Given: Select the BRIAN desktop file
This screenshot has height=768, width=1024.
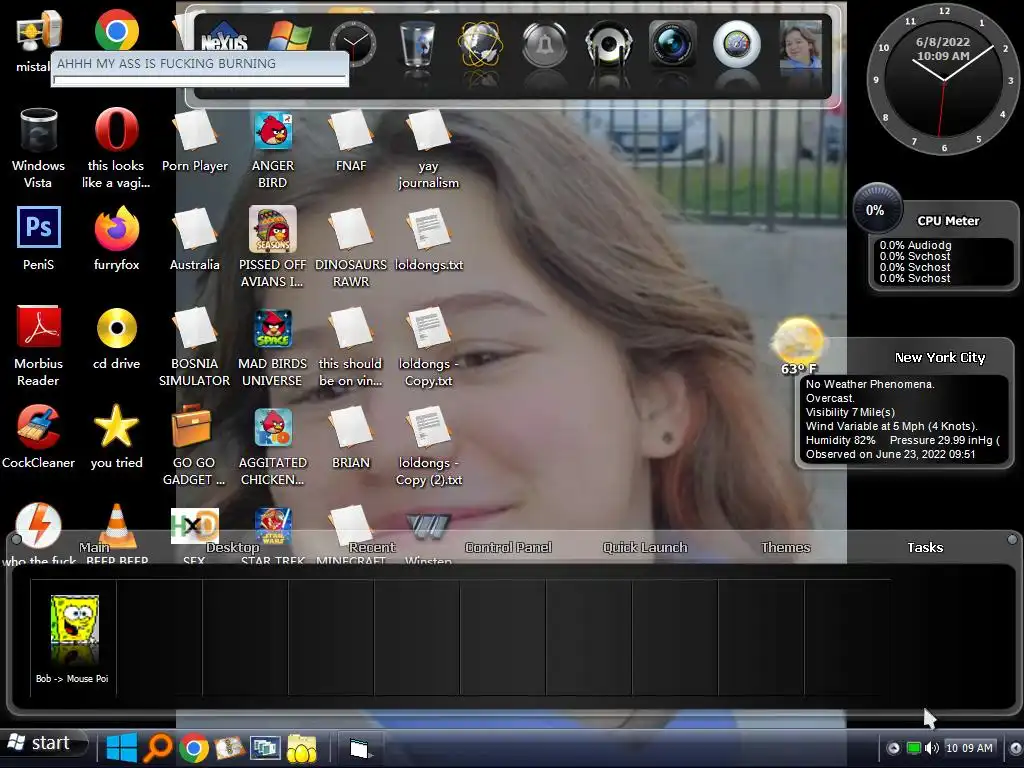Looking at the screenshot, I should coord(351,427).
